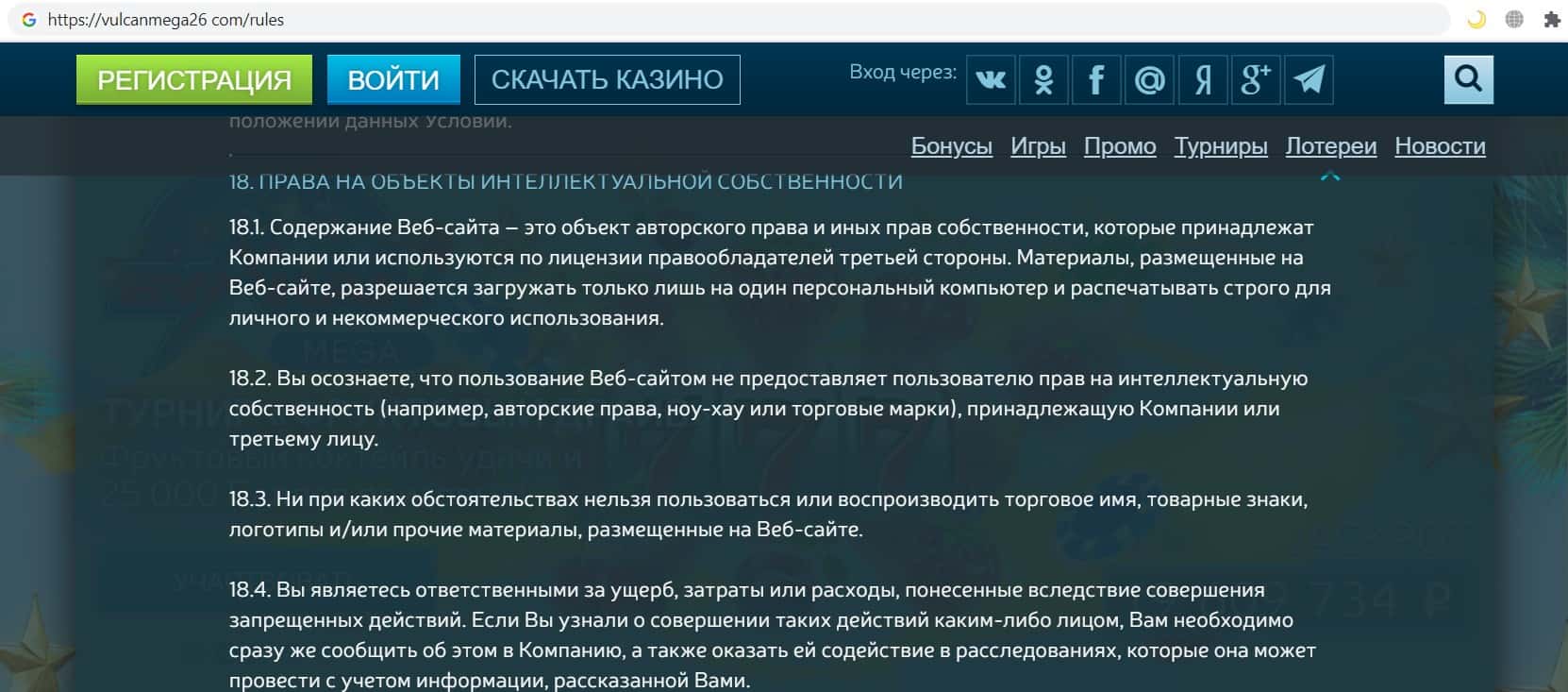Open the Промо menu link
Viewport: 1568px width, 692px height.
tap(1120, 146)
